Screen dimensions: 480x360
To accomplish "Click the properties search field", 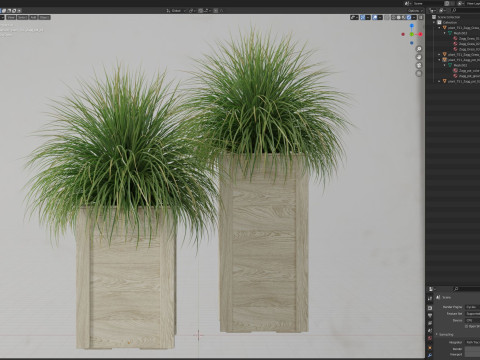I will click(467, 289).
